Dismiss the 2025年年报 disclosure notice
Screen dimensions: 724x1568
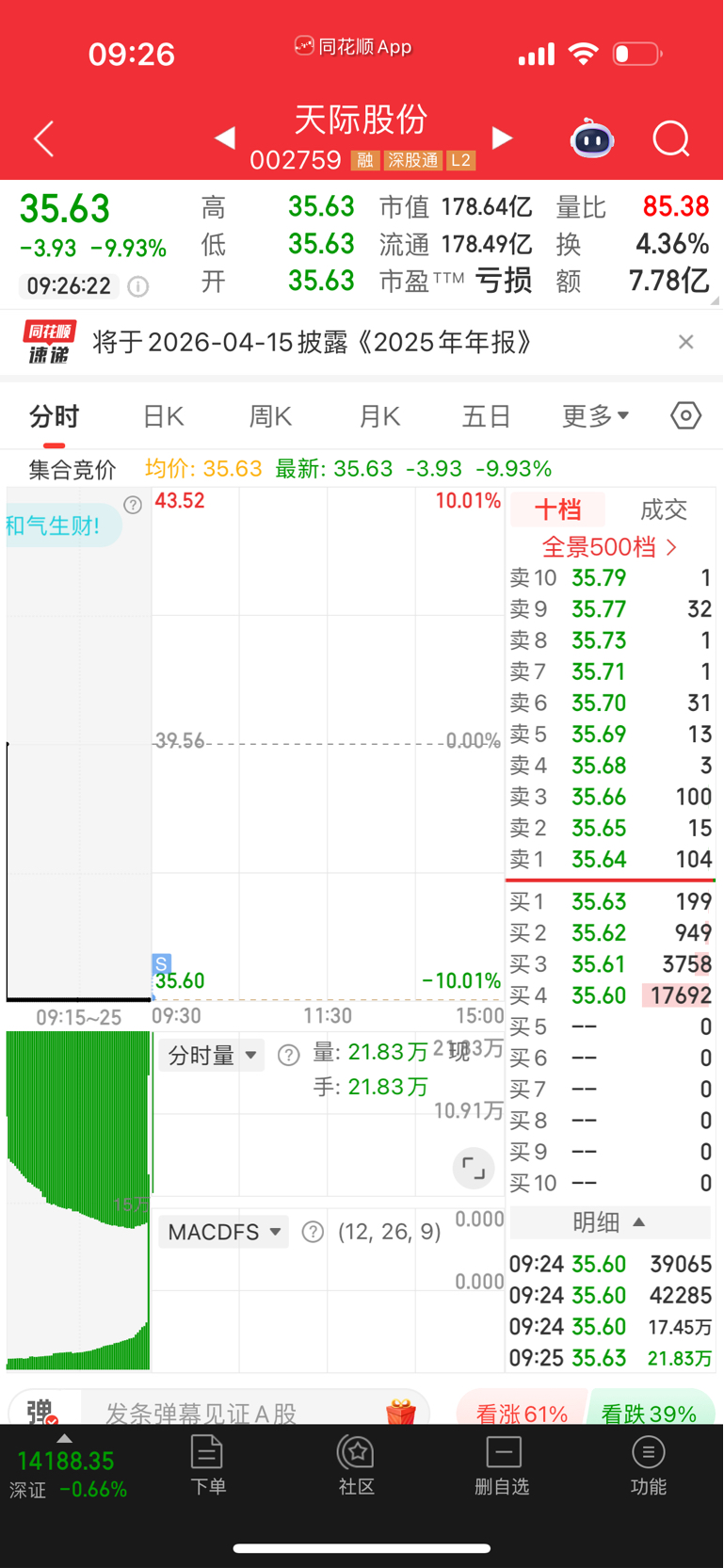[686, 342]
